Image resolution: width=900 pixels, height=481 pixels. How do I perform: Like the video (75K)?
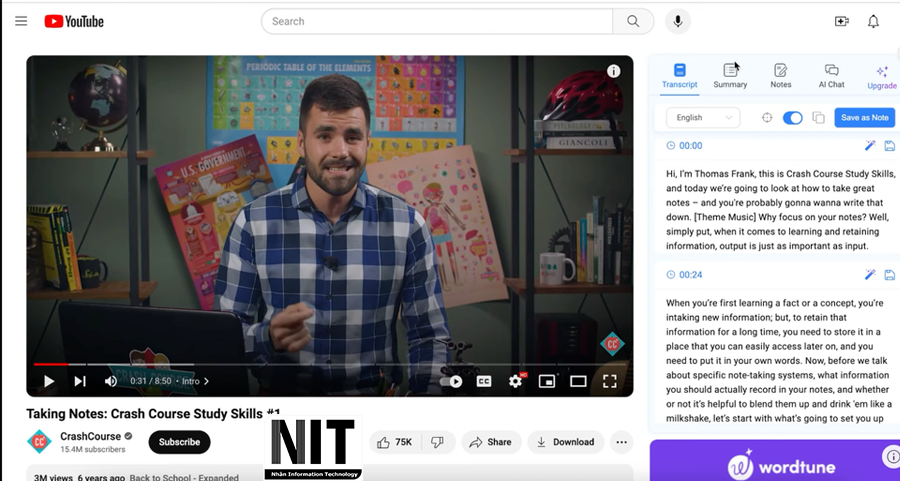[x=395, y=442]
